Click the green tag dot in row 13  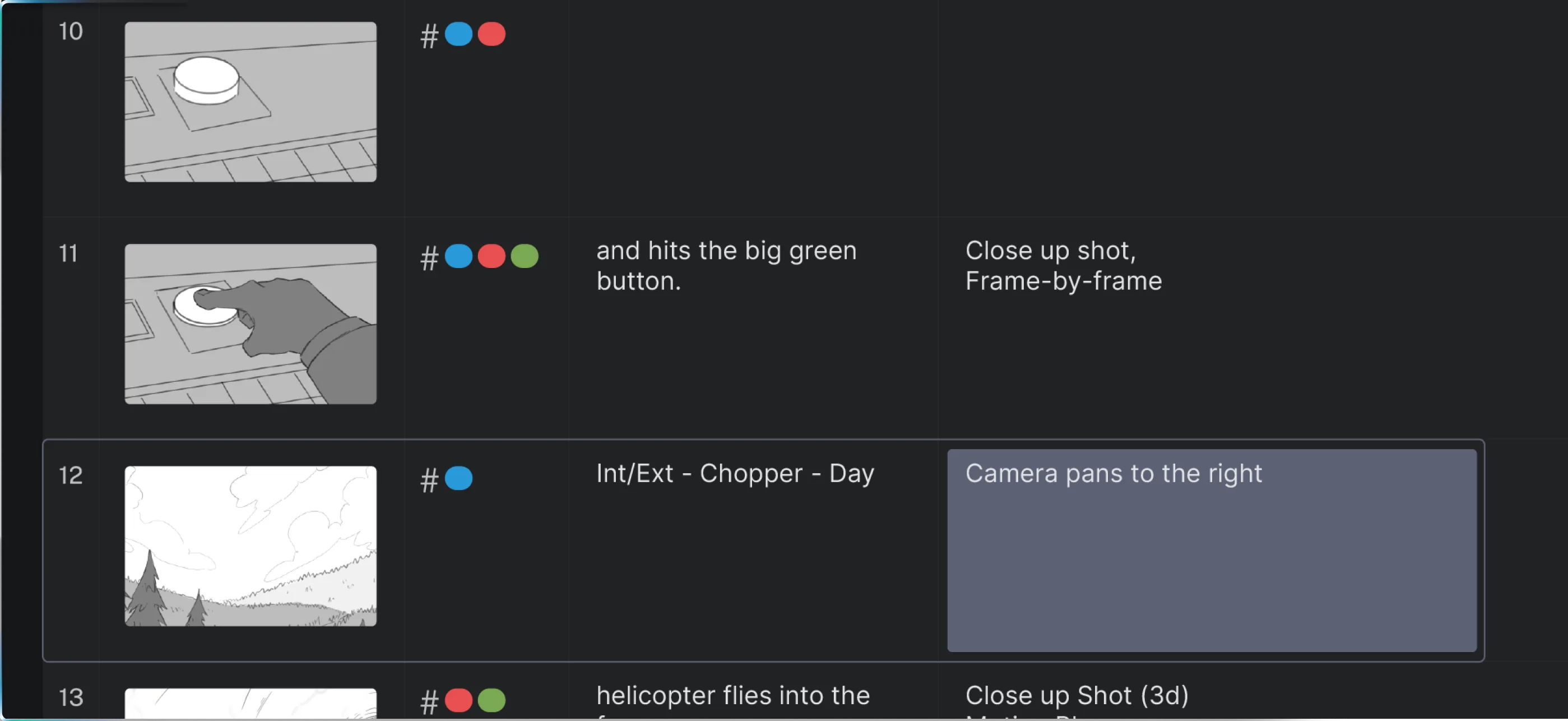tap(491, 700)
